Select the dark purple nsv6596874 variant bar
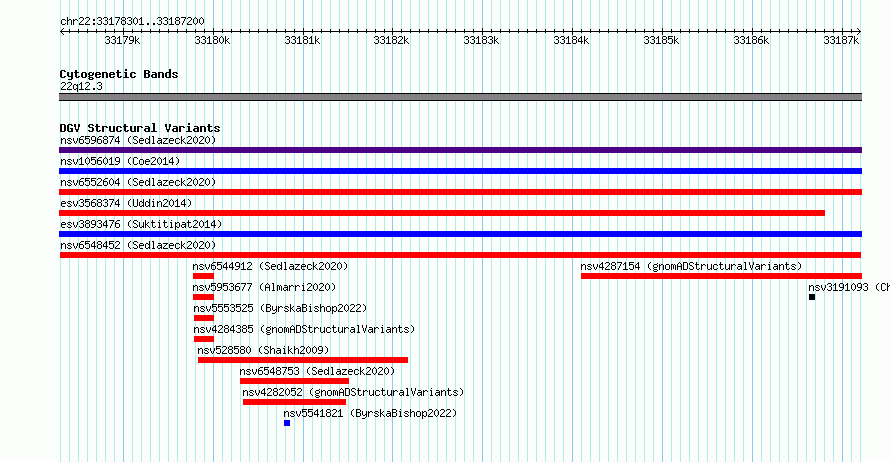 (x=460, y=150)
